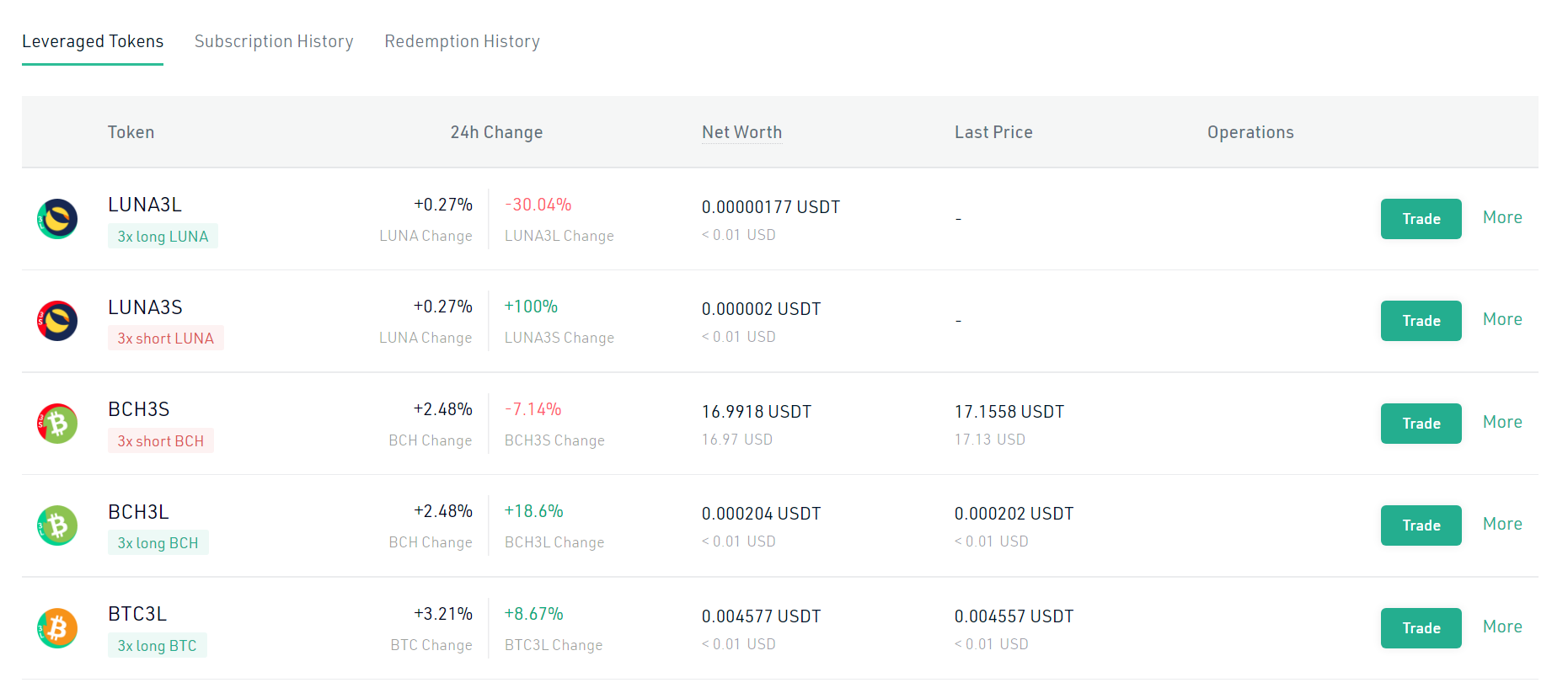This screenshot has height=688, width=1568.
Task: Click the 3x short LUNA tag
Action: point(165,339)
